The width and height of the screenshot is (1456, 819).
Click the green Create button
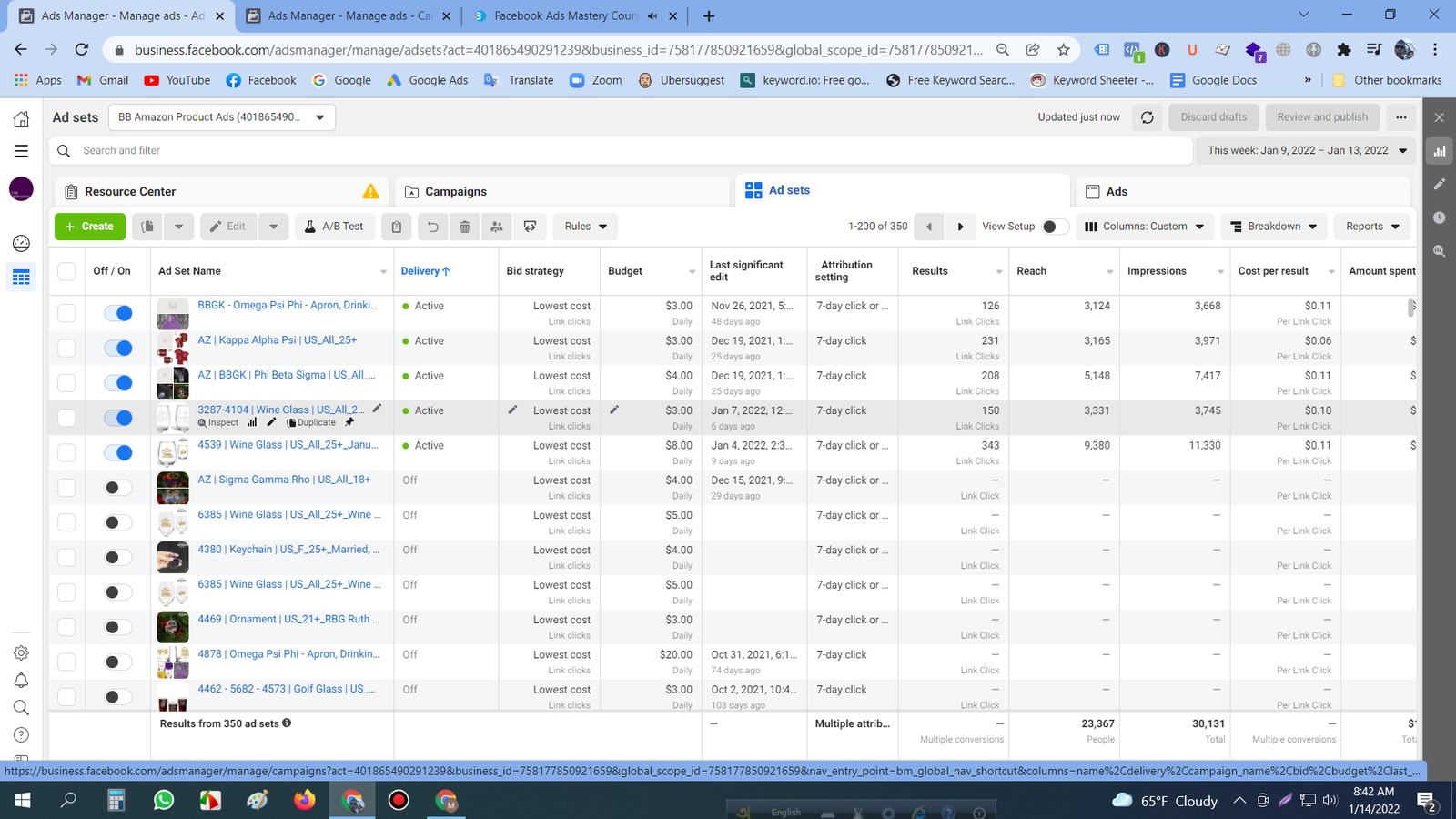[x=90, y=227]
